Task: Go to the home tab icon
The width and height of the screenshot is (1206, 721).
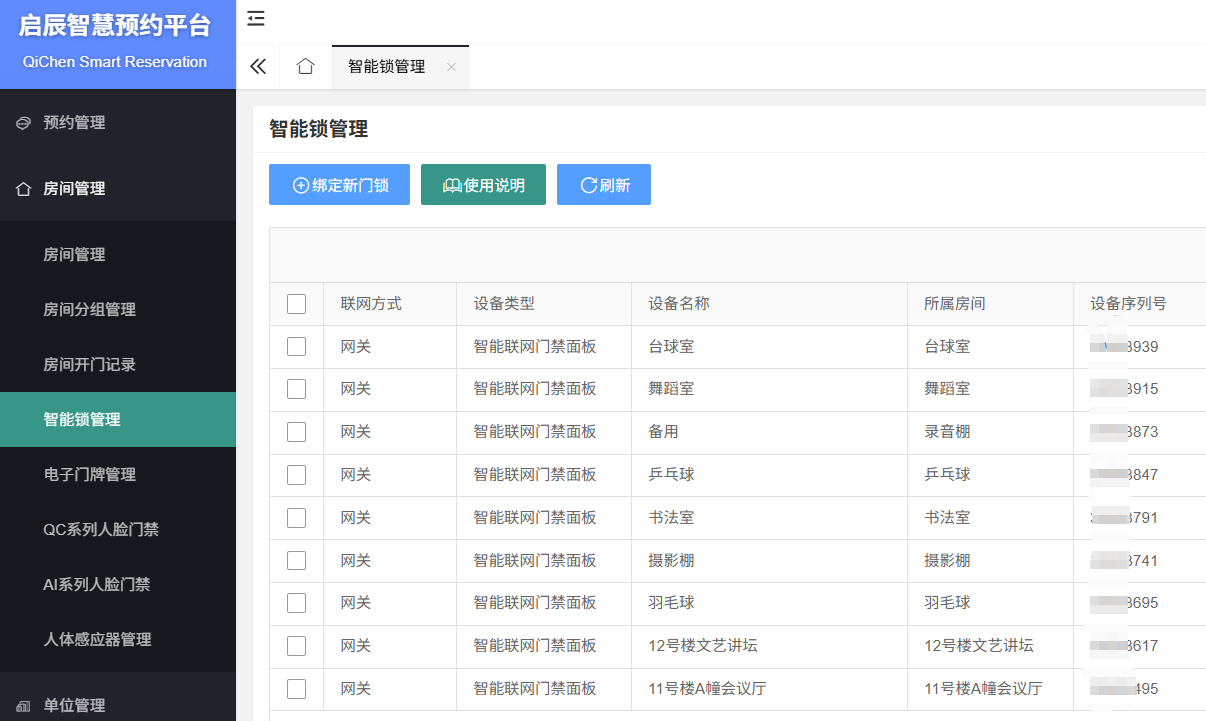Action: [306, 67]
